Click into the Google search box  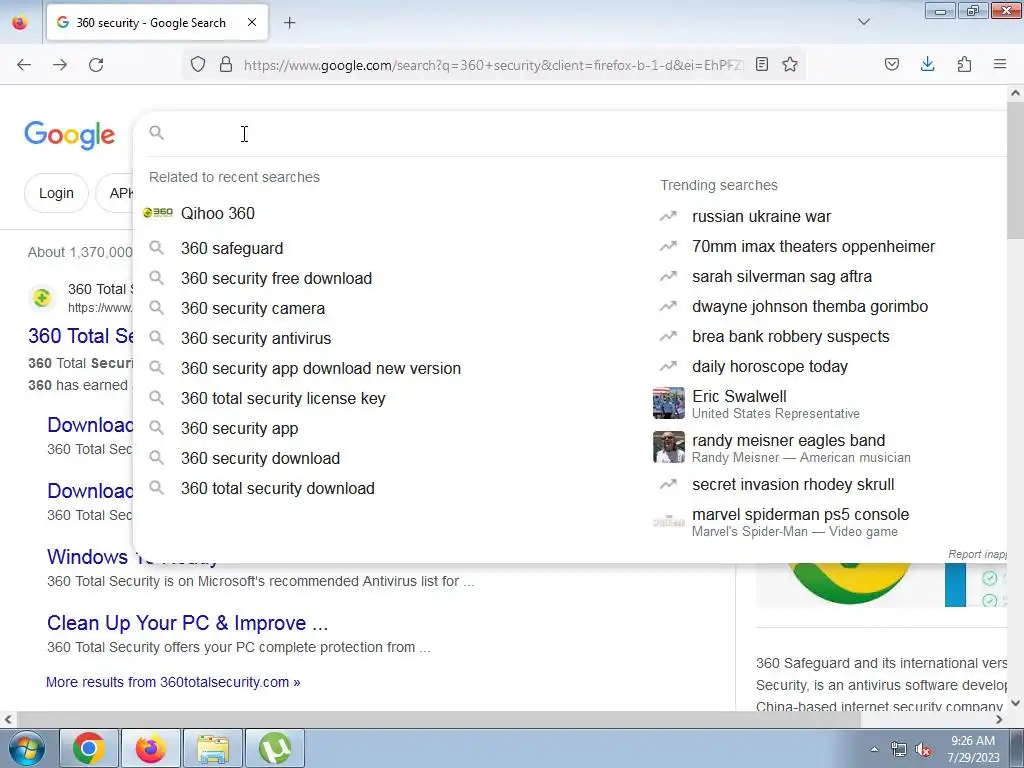tap(575, 133)
